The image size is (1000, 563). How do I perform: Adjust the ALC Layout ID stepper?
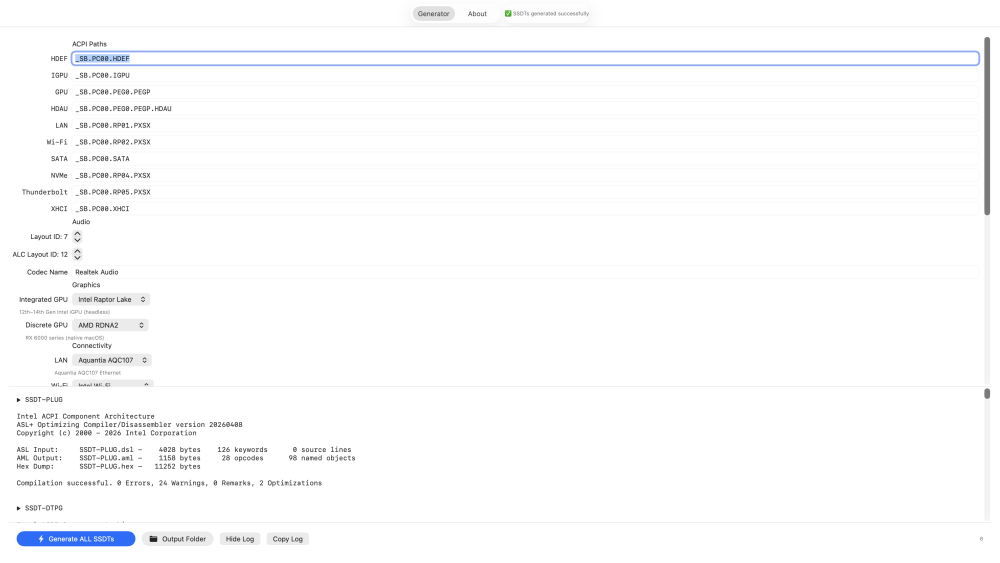coord(77,254)
